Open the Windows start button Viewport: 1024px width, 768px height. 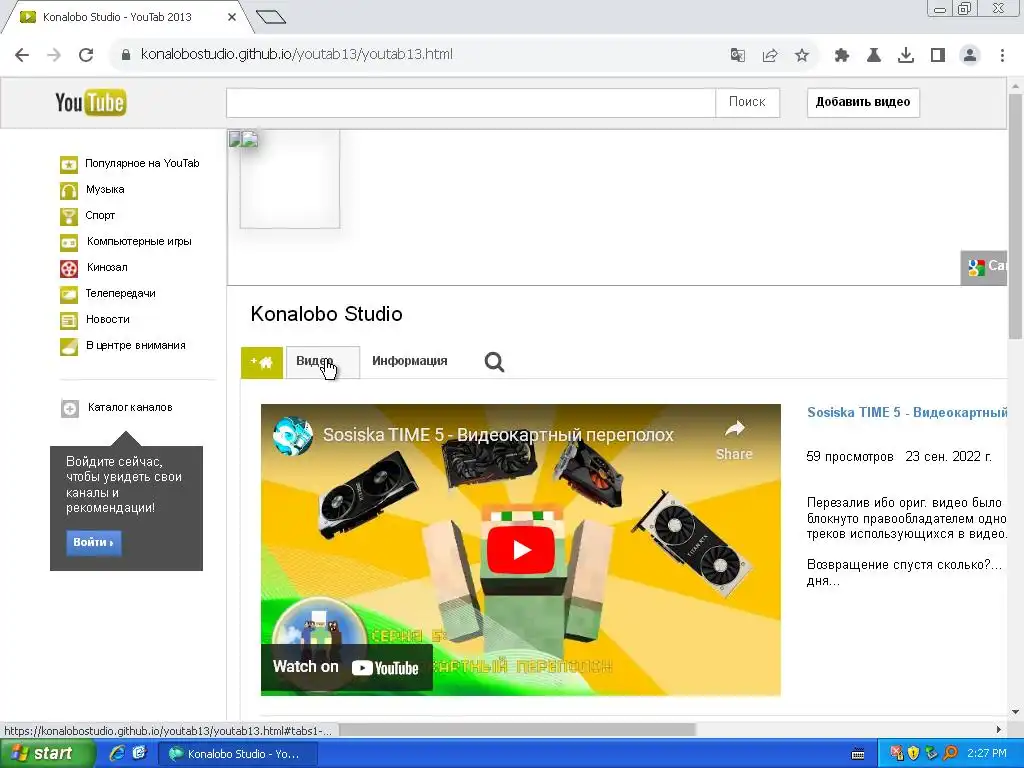(x=47, y=754)
